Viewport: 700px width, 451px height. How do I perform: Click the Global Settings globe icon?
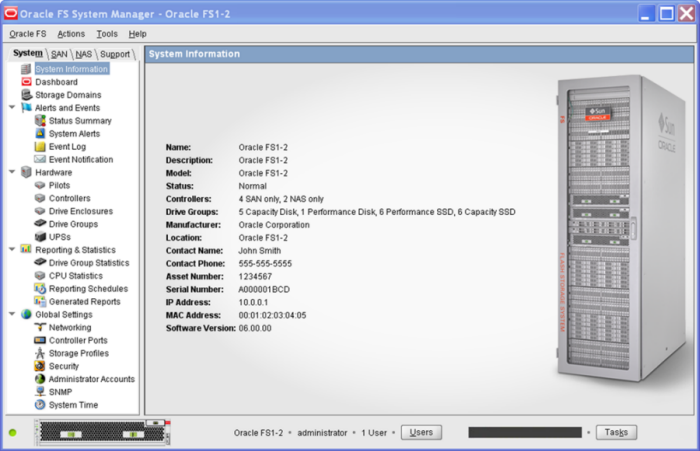tap(26, 314)
